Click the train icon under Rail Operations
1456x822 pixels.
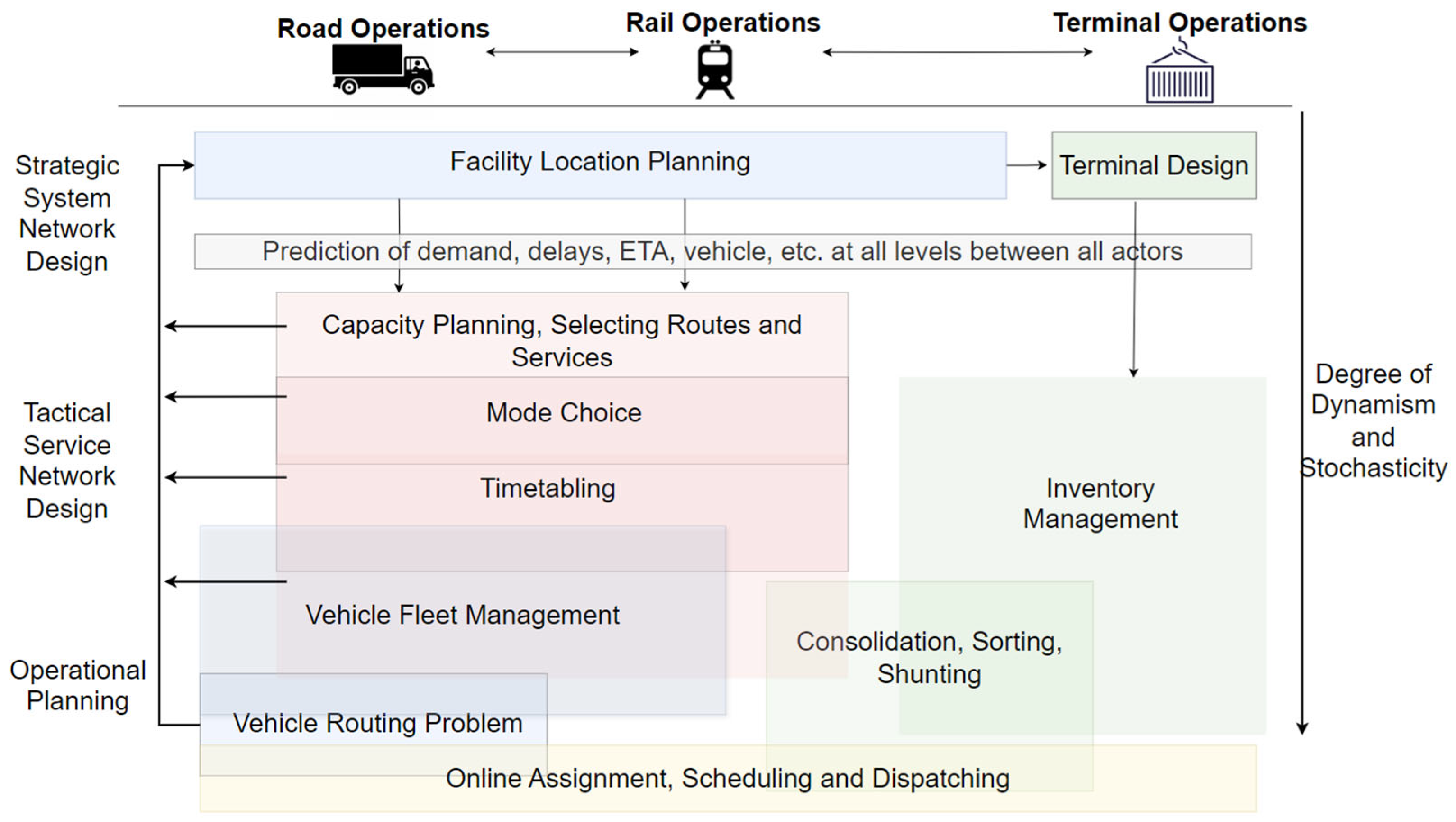[x=715, y=70]
